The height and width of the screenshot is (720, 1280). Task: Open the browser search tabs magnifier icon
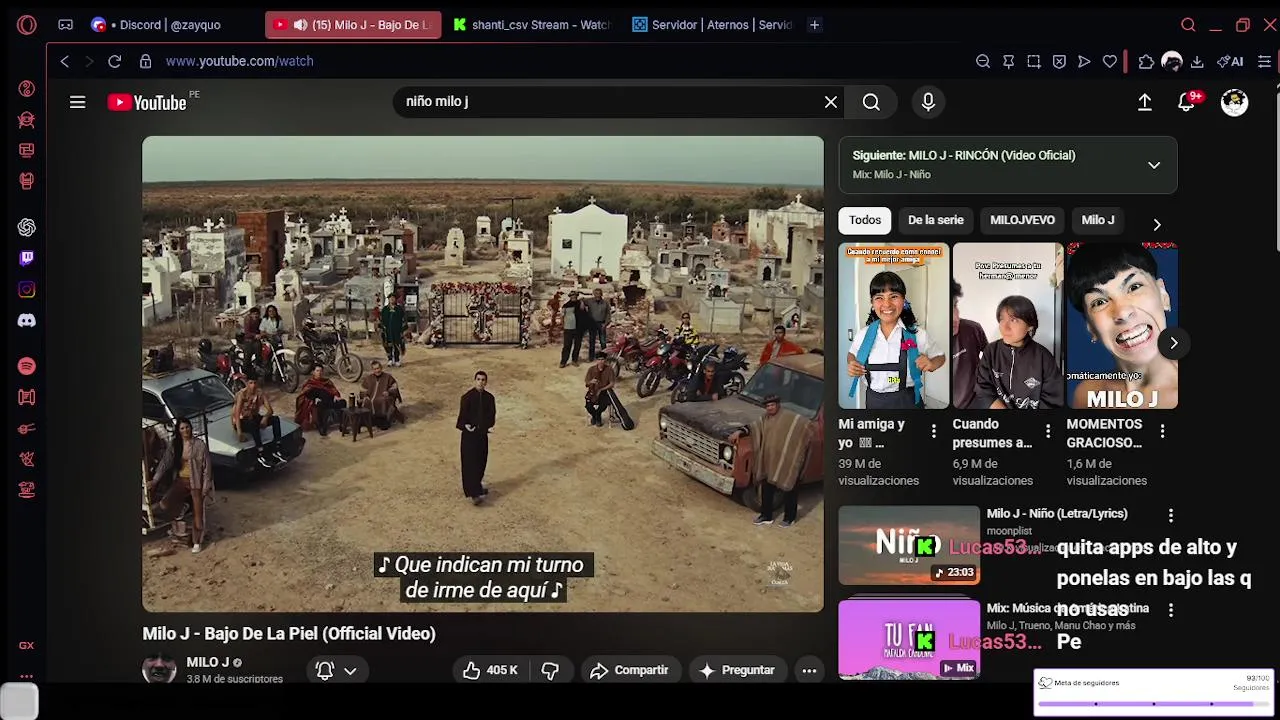pyautogui.click(x=1188, y=25)
